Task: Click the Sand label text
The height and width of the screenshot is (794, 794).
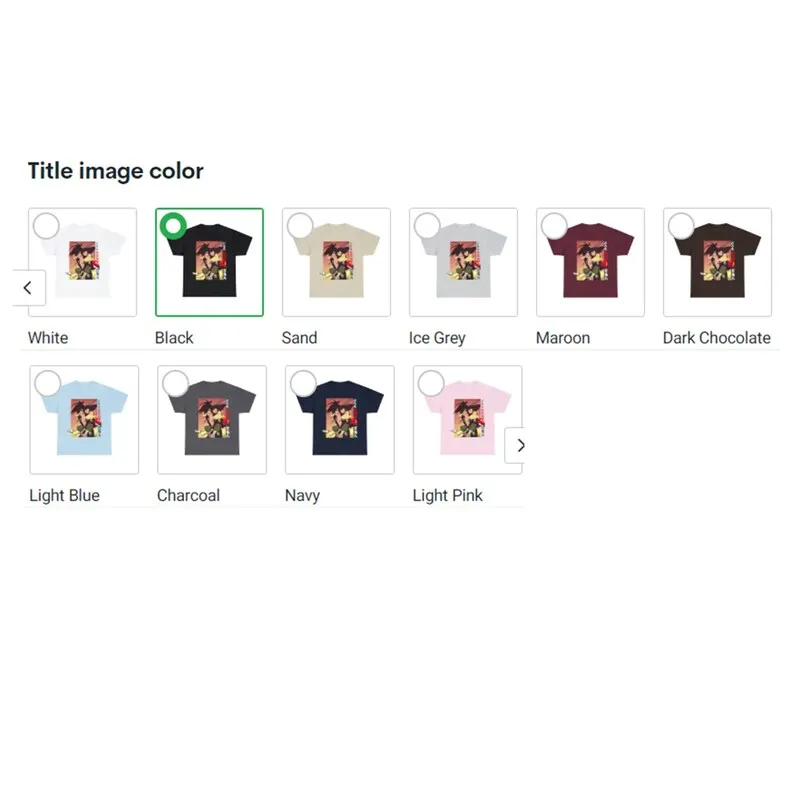Action: click(299, 338)
